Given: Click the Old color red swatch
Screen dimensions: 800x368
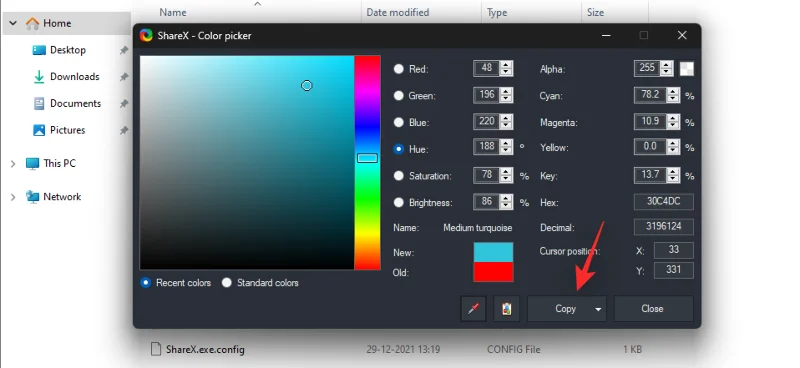Looking at the screenshot, I should [x=493, y=272].
